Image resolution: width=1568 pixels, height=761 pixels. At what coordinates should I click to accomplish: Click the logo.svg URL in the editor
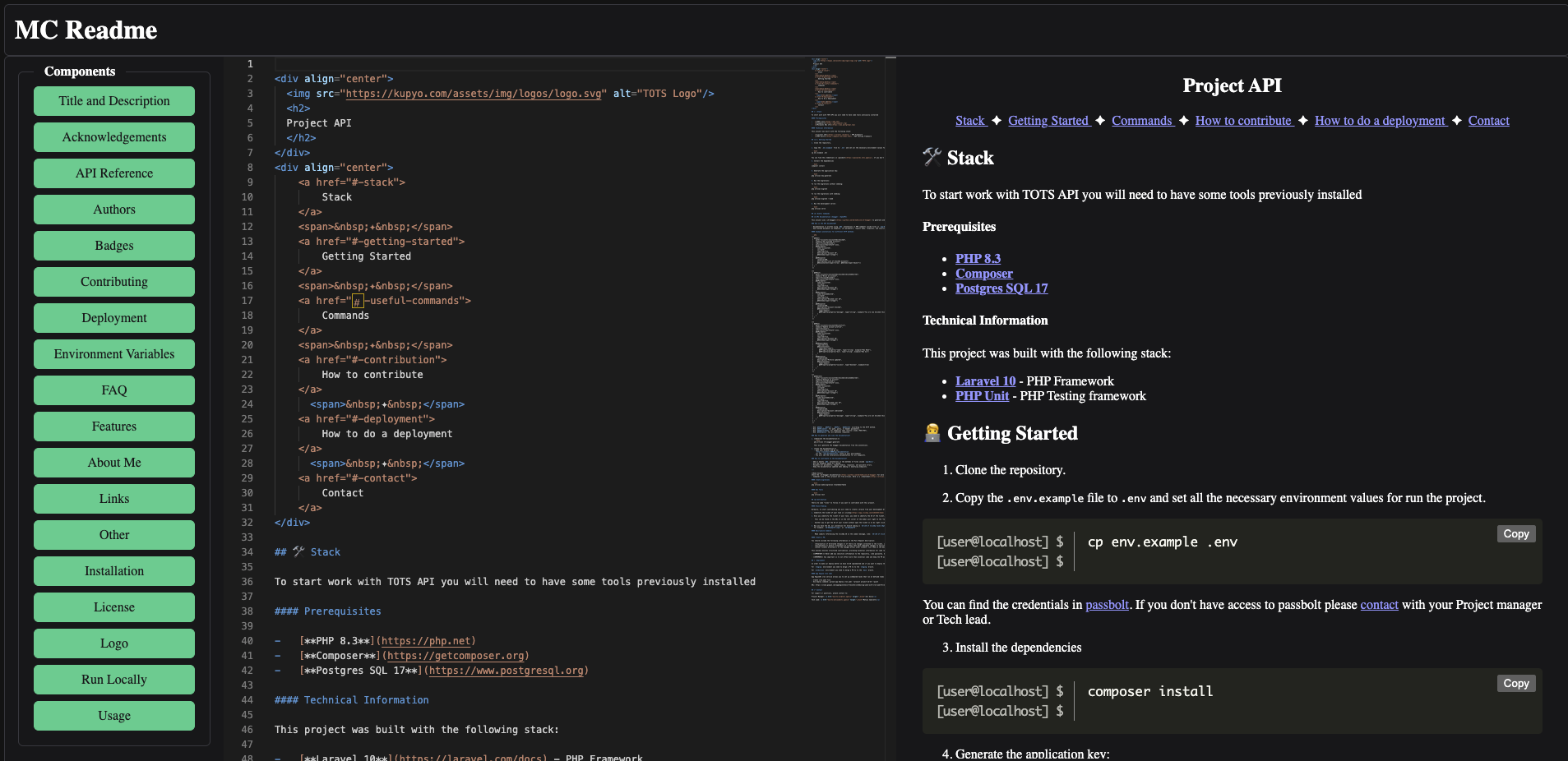coord(473,94)
